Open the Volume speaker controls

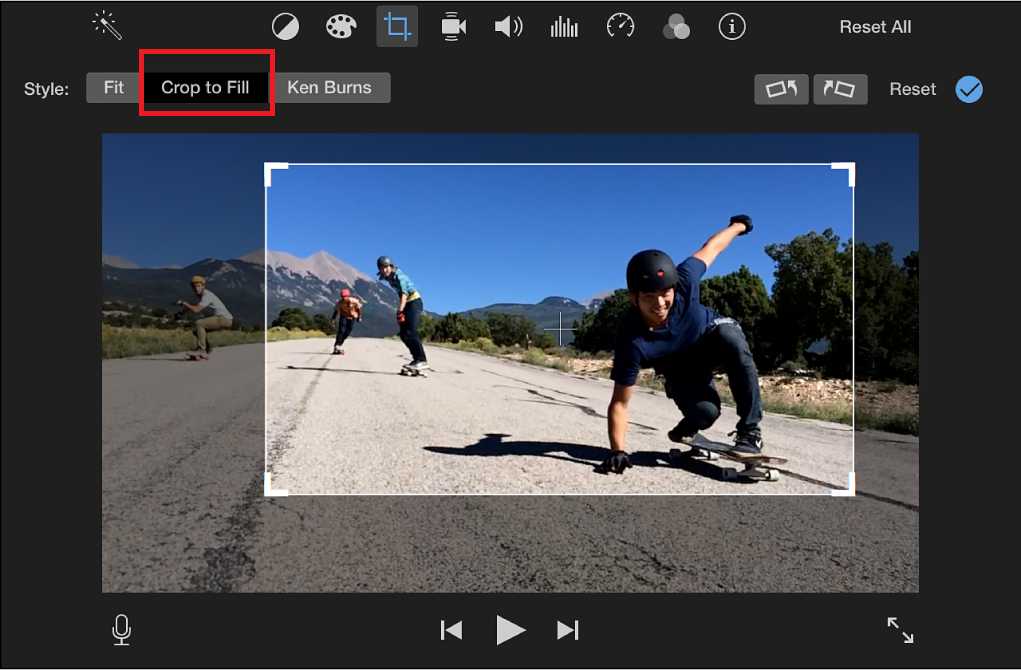(509, 27)
